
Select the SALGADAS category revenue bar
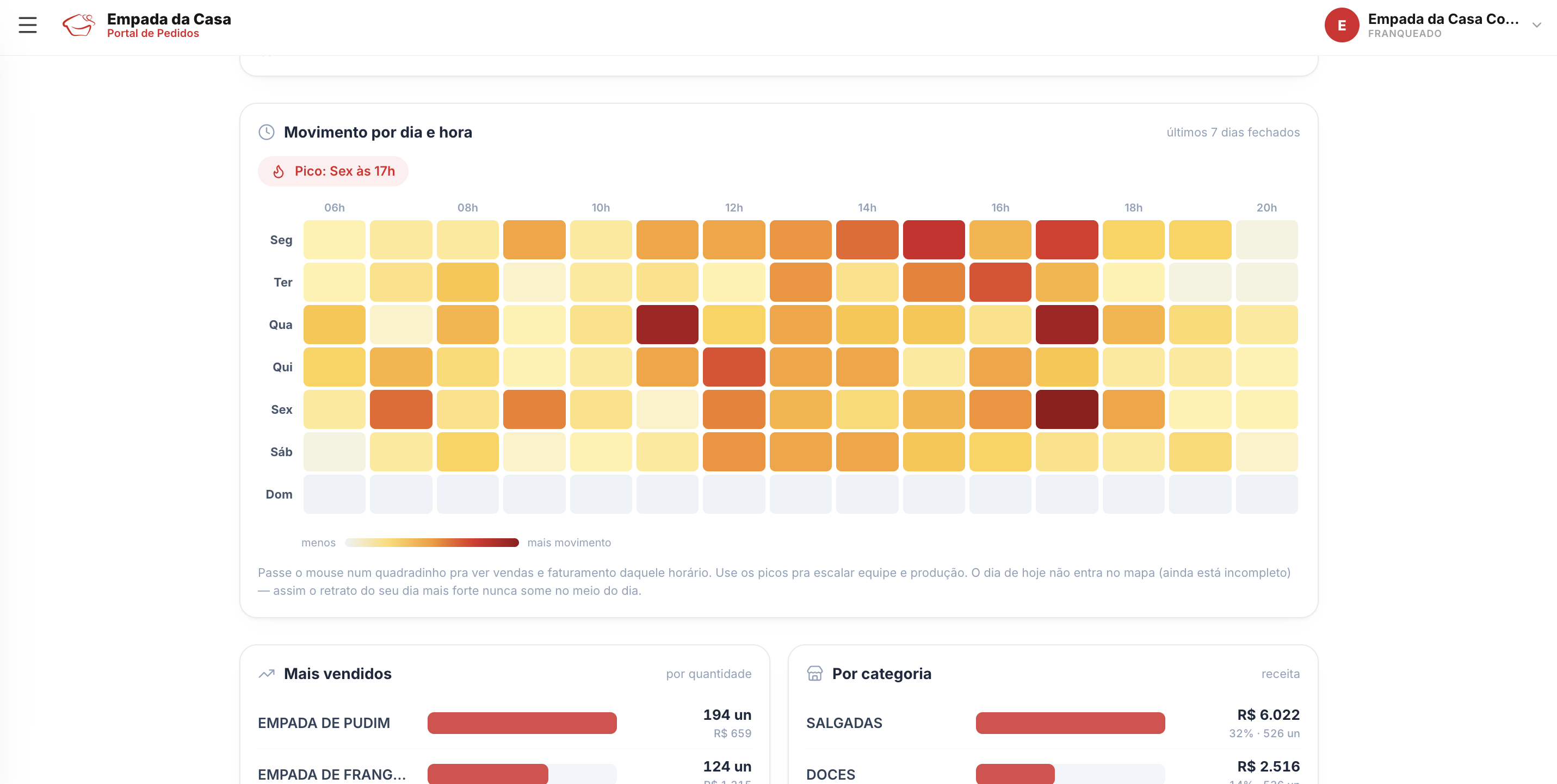tap(1070, 723)
